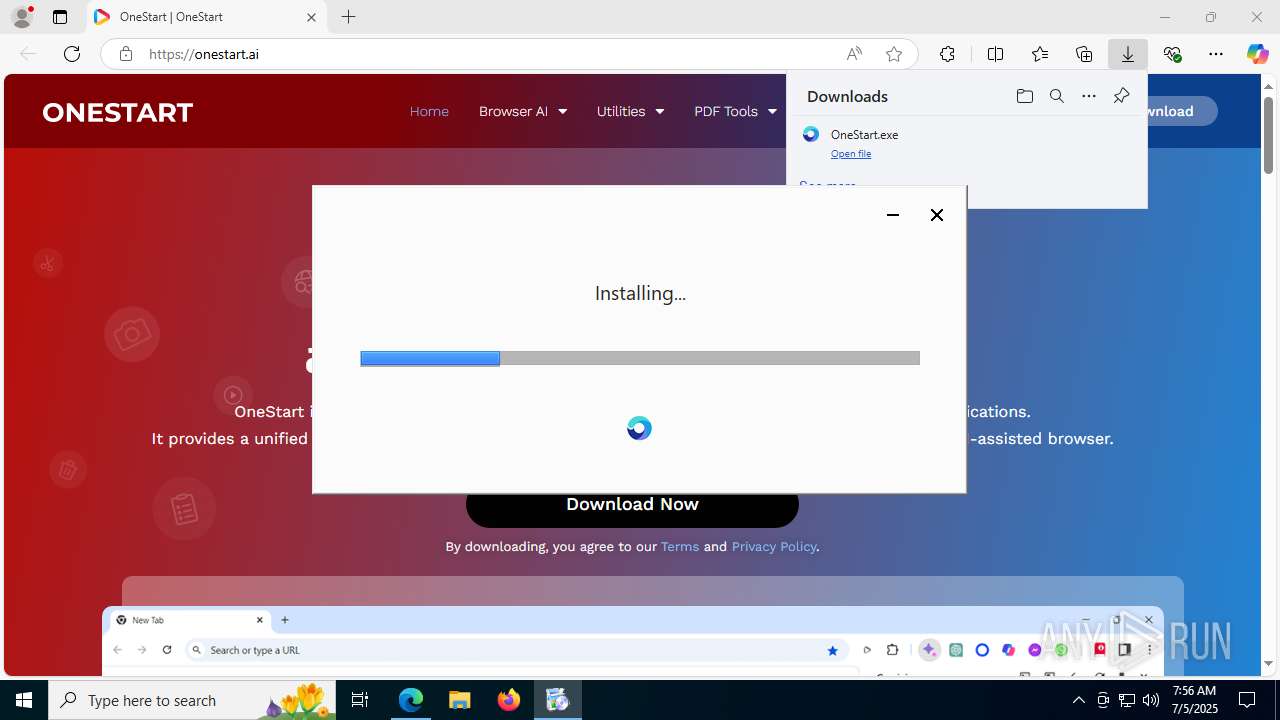The height and width of the screenshot is (720, 1280).
Task: Open more options in Downloads panel
Action: pyautogui.click(x=1089, y=96)
